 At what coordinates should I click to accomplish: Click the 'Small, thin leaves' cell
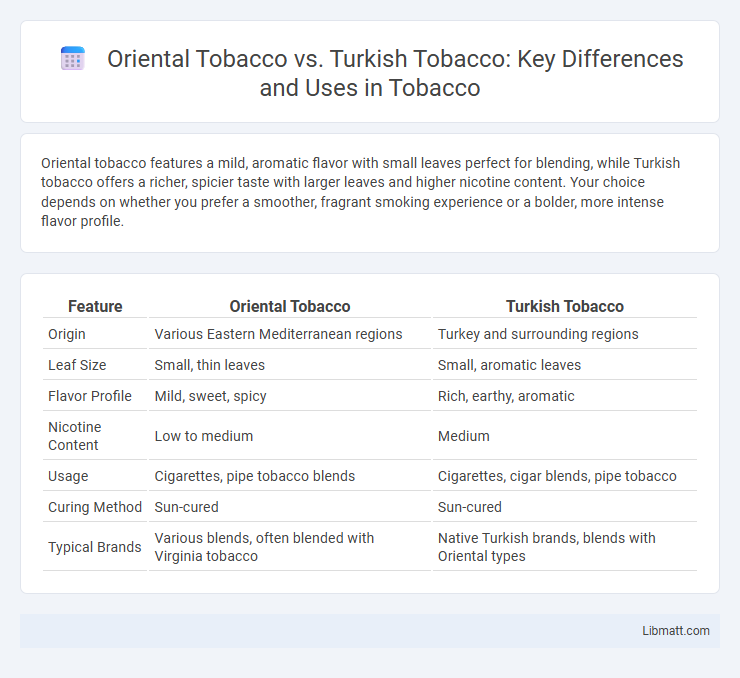(210, 365)
